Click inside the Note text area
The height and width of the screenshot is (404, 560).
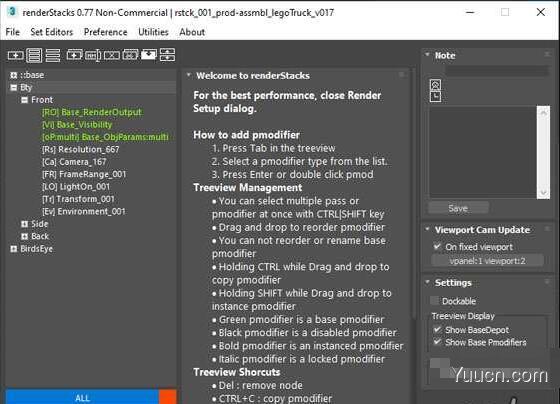coord(482,152)
